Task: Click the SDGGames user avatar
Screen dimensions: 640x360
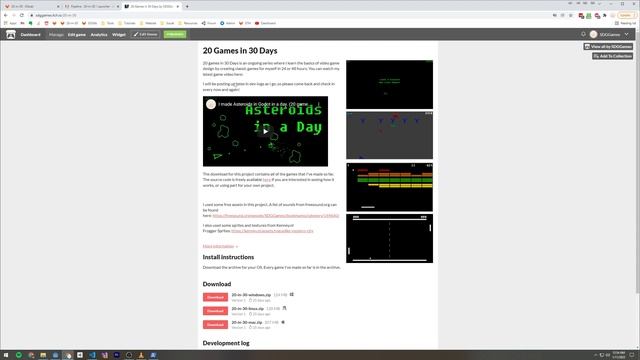Action: click(x=593, y=34)
